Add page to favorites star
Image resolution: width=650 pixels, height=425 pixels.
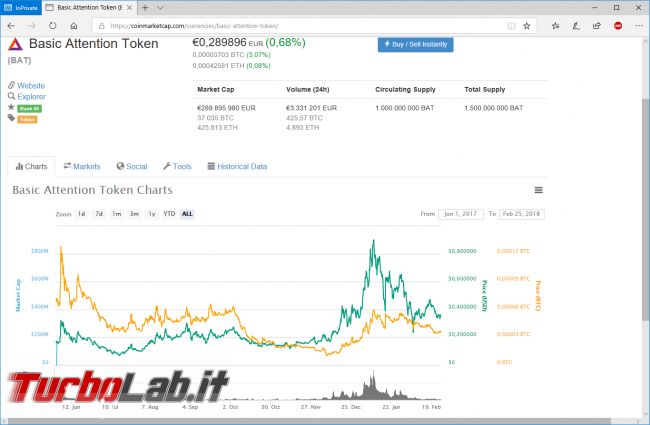pyautogui.click(x=526, y=26)
